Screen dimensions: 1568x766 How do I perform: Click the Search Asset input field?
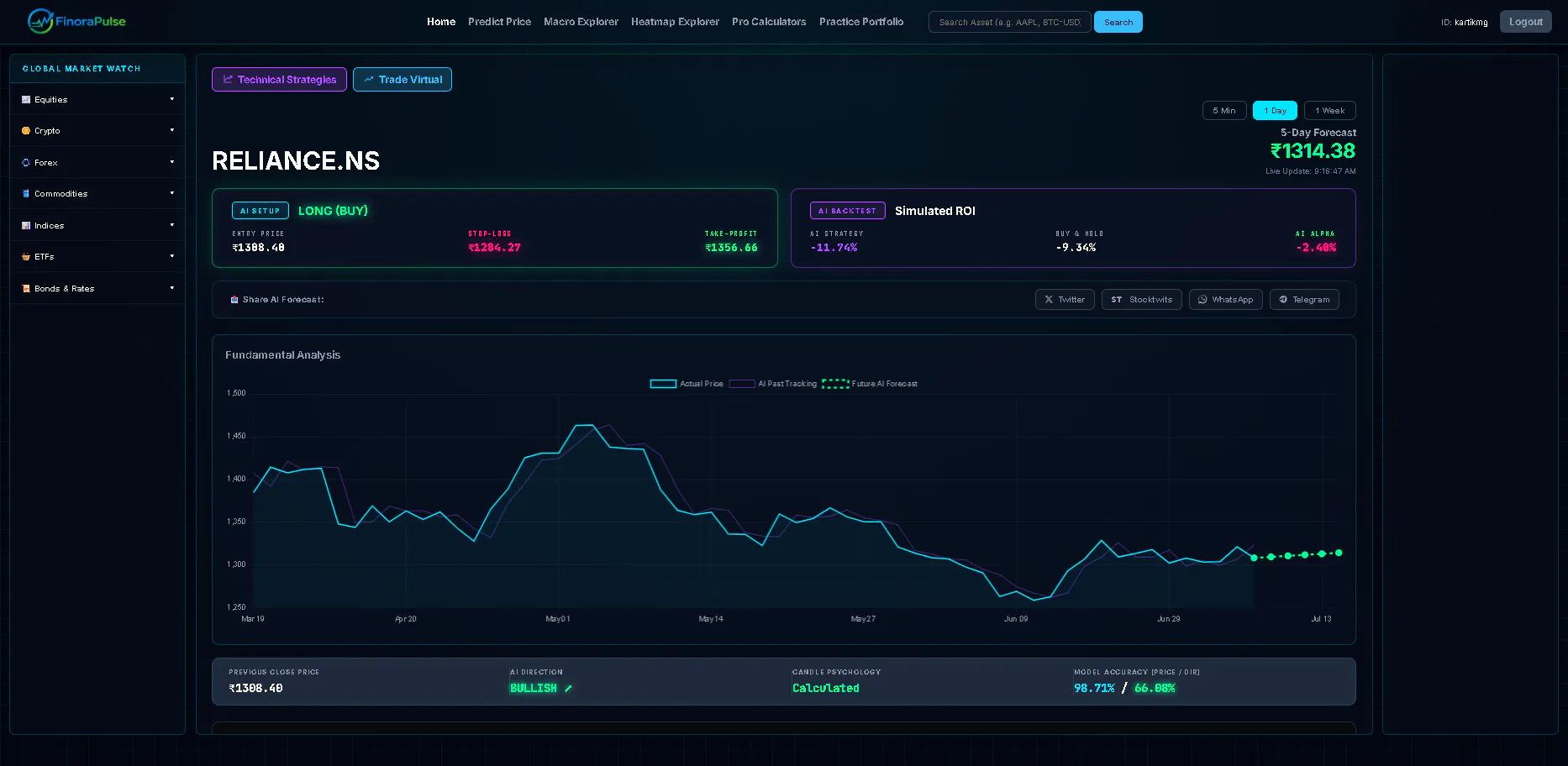1009,22
